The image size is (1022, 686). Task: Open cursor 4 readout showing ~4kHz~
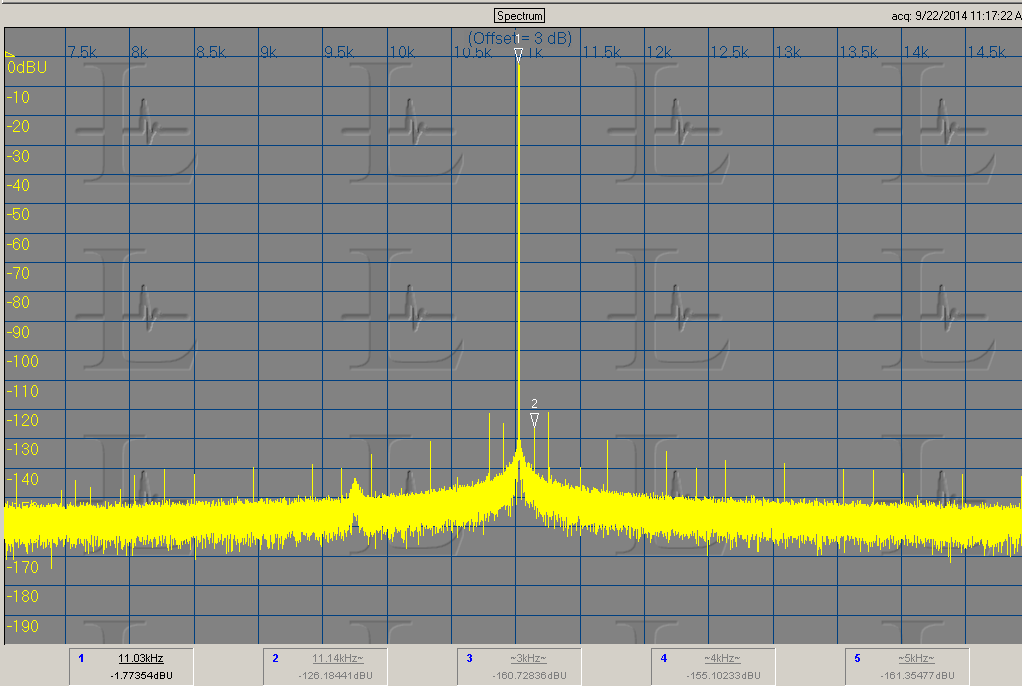(x=714, y=666)
